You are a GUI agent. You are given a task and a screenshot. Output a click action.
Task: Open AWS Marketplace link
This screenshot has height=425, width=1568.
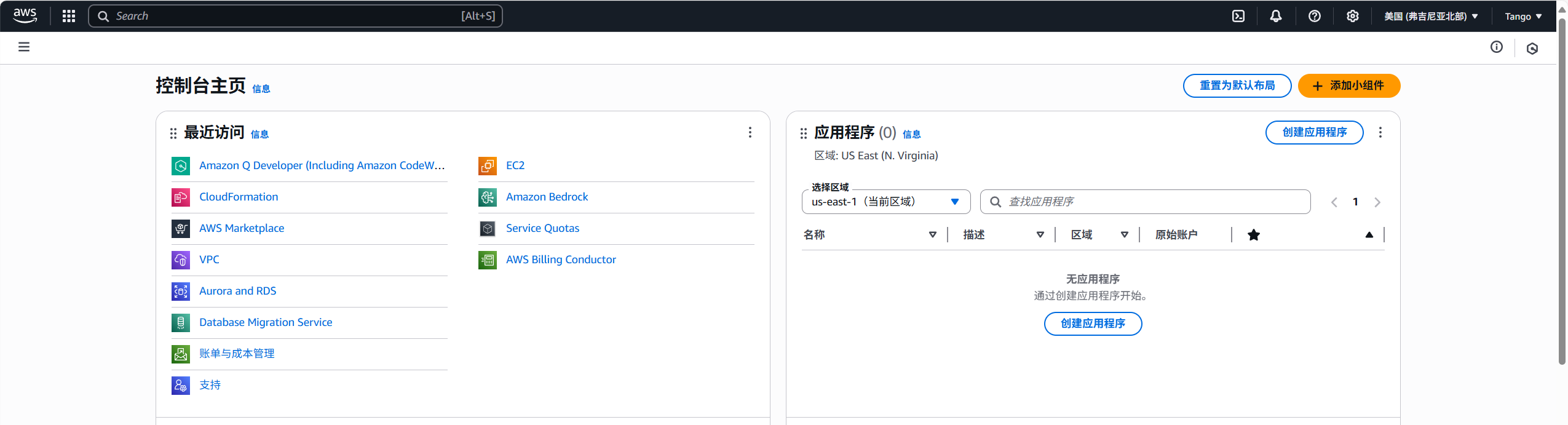[242, 228]
